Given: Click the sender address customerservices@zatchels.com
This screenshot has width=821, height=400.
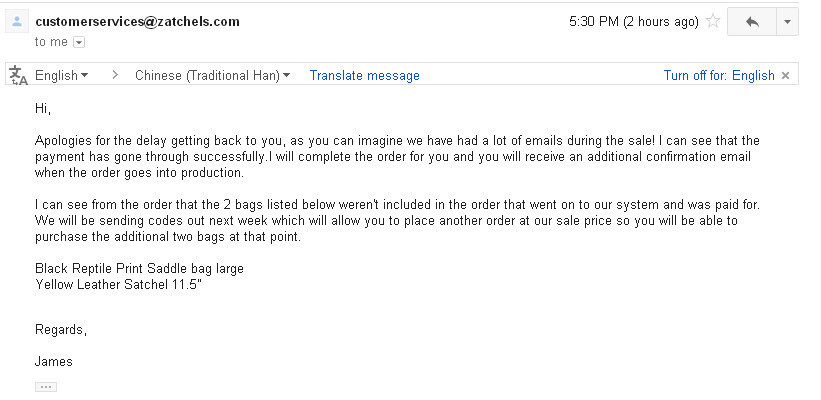Looking at the screenshot, I should [137, 21].
